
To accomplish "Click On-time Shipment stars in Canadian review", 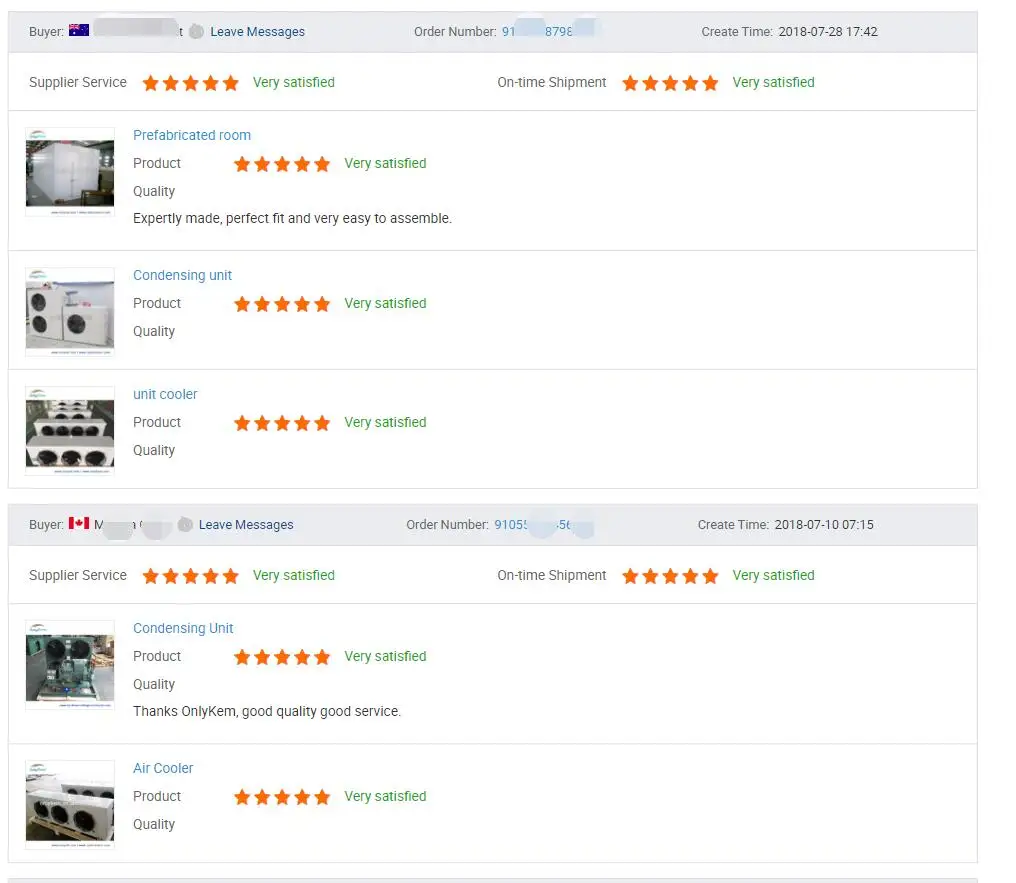I will [x=670, y=576].
